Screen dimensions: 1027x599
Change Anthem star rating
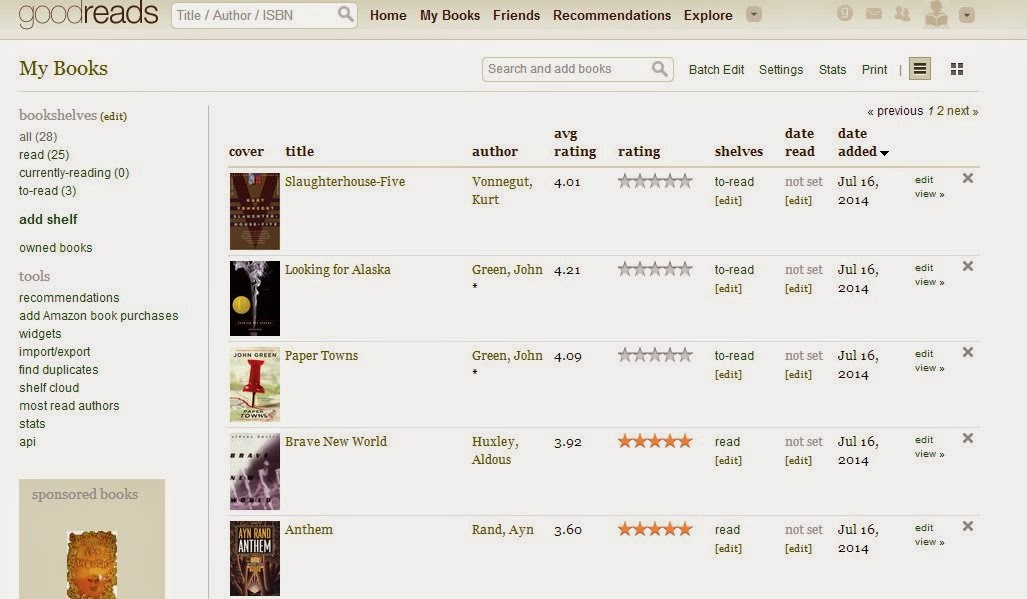click(655, 529)
